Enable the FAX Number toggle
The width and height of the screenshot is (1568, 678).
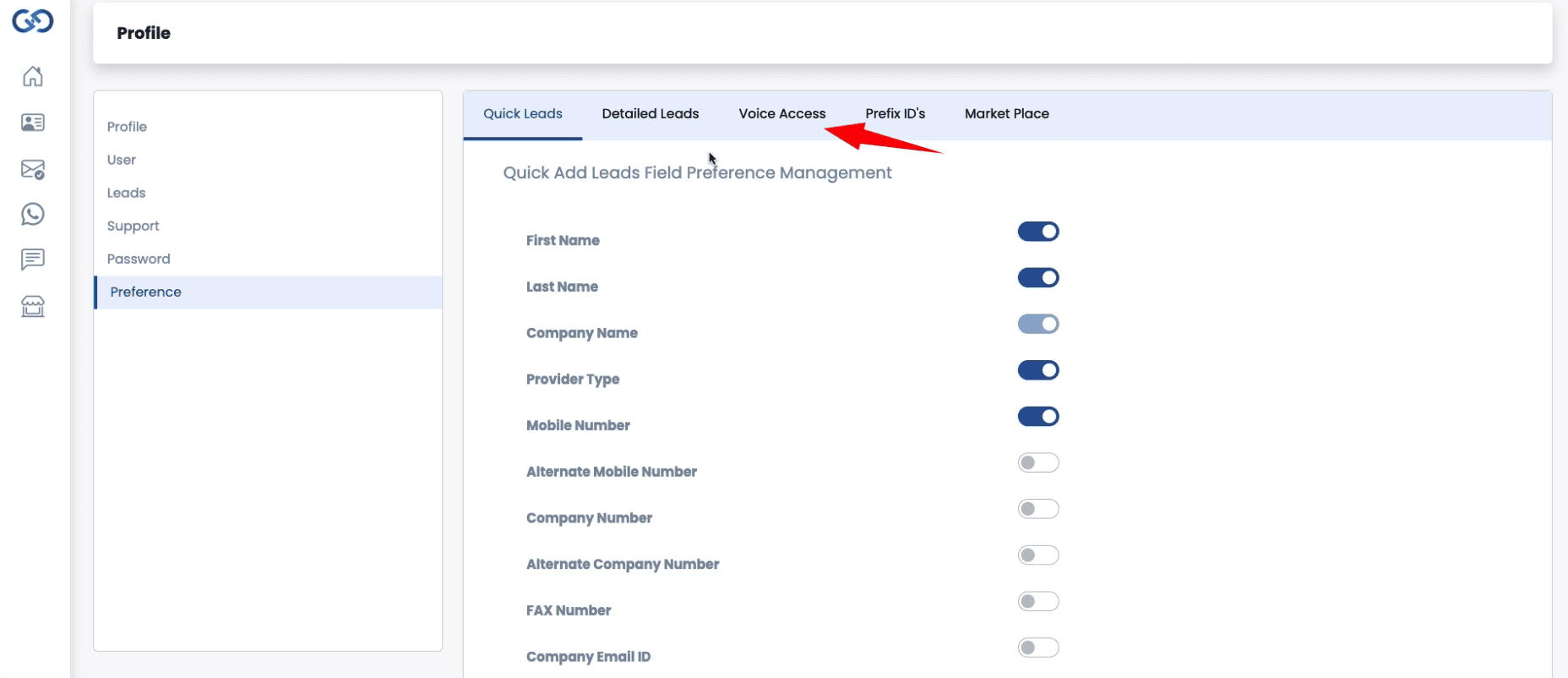(1037, 601)
